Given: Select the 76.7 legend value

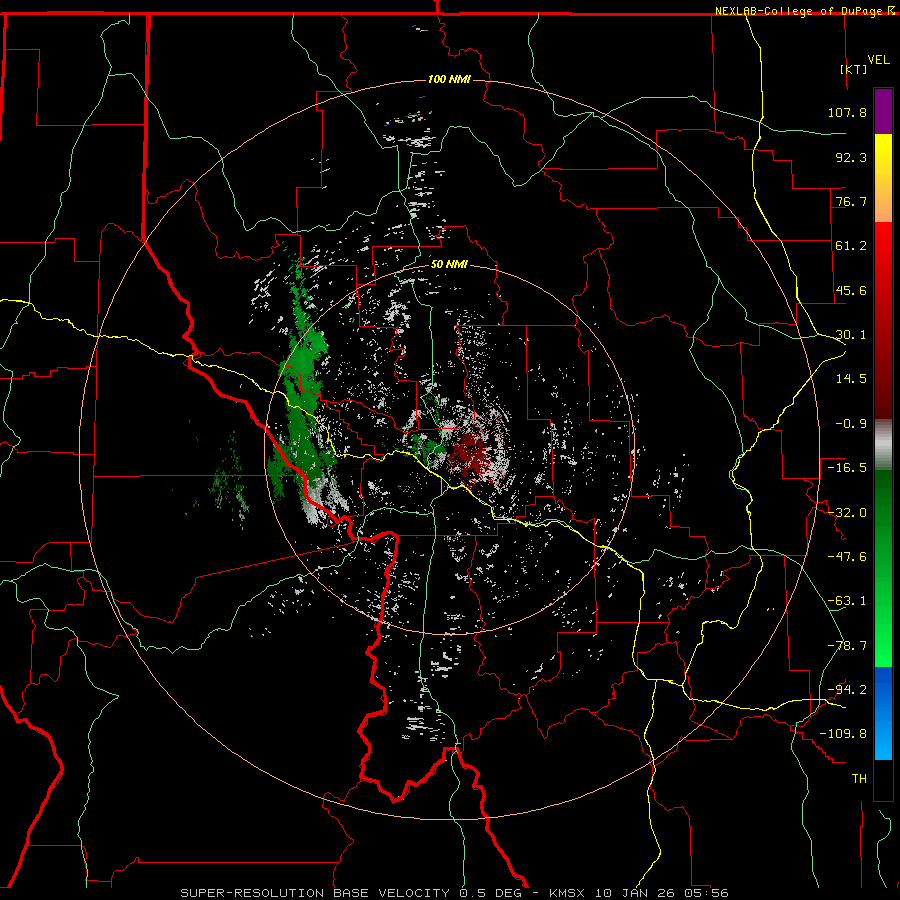Looking at the screenshot, I should click(851, 201).
